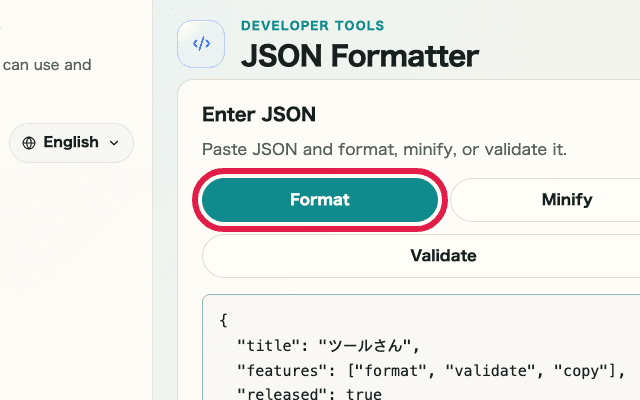Click the "can use and" sidebar text
640x400 pixels.
coord(47,65)
